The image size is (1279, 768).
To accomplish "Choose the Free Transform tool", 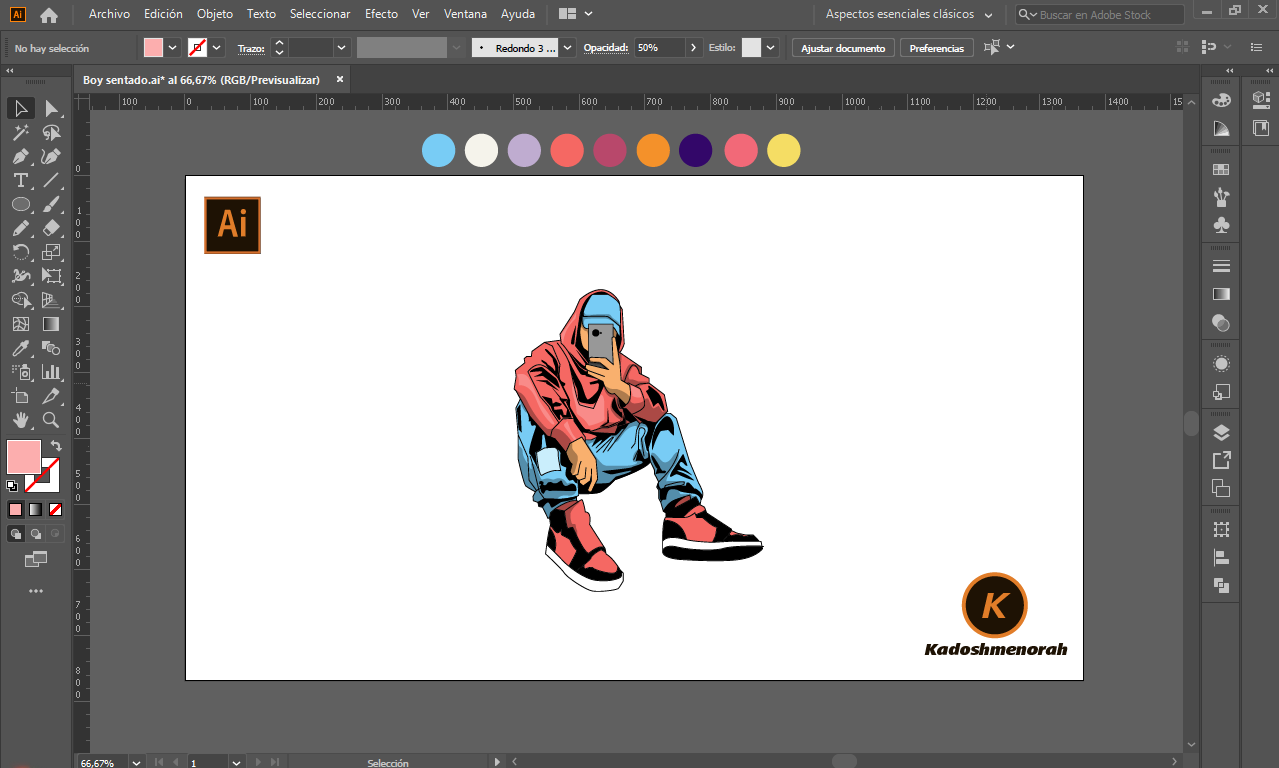I will 51,276.
